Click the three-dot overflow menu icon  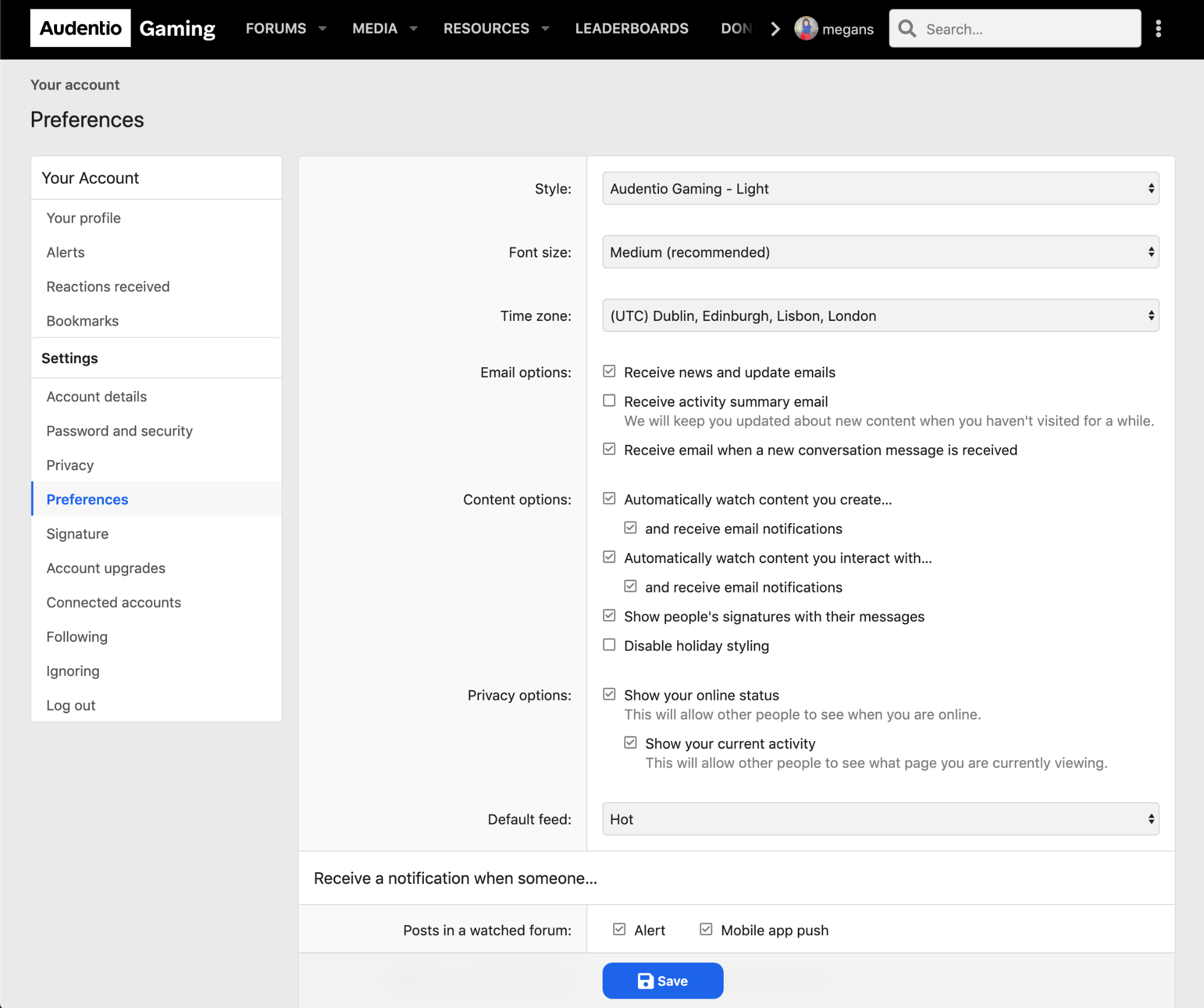pyautogui.click(x=1158, y=29)
